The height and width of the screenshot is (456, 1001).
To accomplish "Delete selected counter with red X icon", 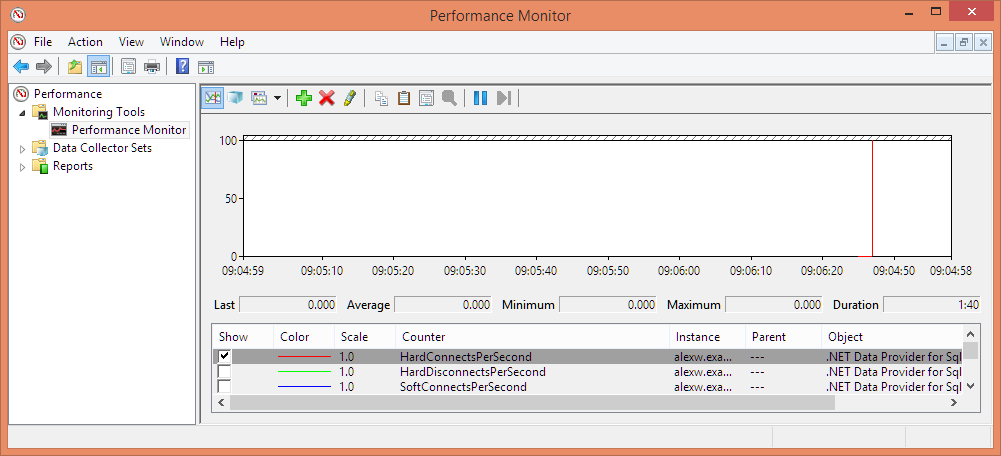I will [x=327, y=98].
